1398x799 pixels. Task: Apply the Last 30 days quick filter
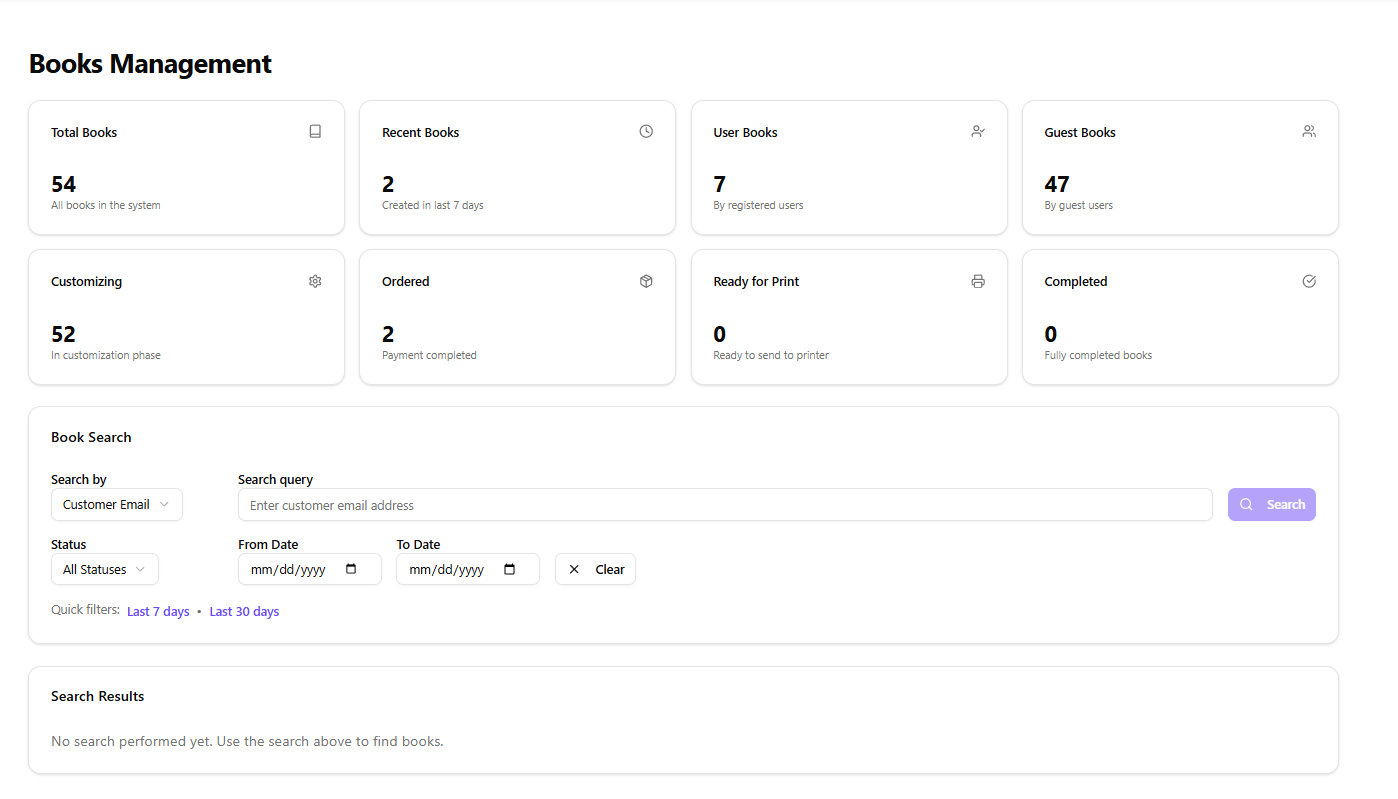coord(244,611)
